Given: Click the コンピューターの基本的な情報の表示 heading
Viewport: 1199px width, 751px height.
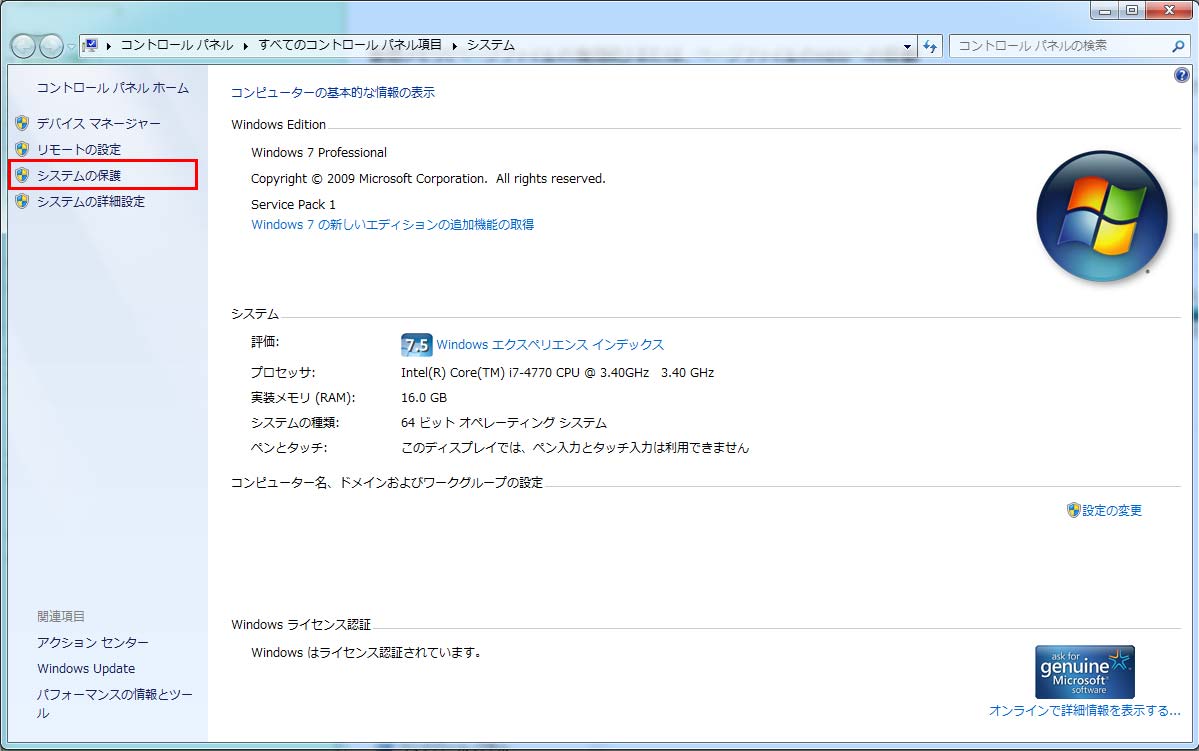Looking at the screenshot, I should click(333, 93).
